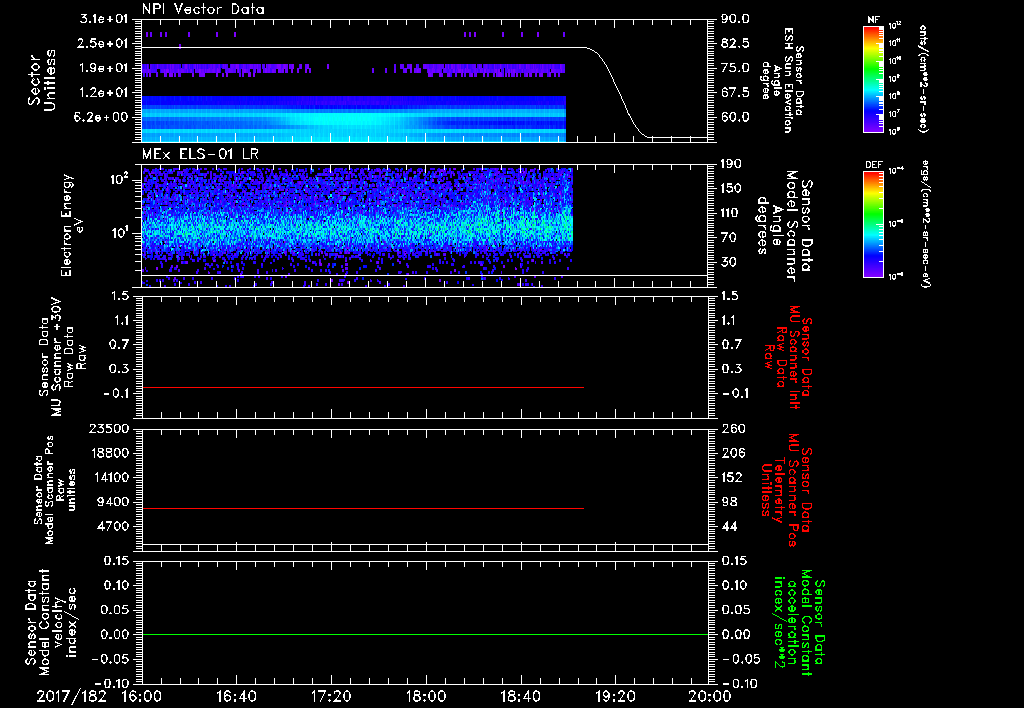Click the '260' telemetry tick label
1024x708 pixels.
click(733, 428)
